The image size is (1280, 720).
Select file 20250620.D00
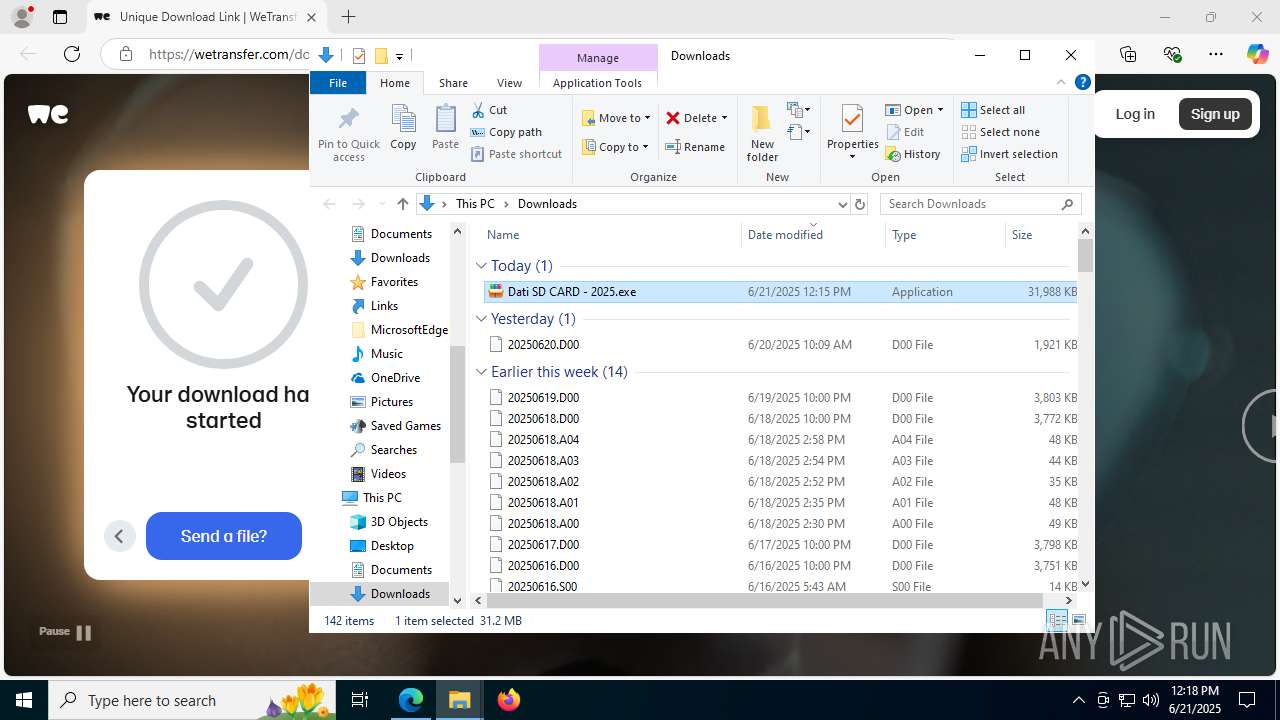(x=780, y=345)
